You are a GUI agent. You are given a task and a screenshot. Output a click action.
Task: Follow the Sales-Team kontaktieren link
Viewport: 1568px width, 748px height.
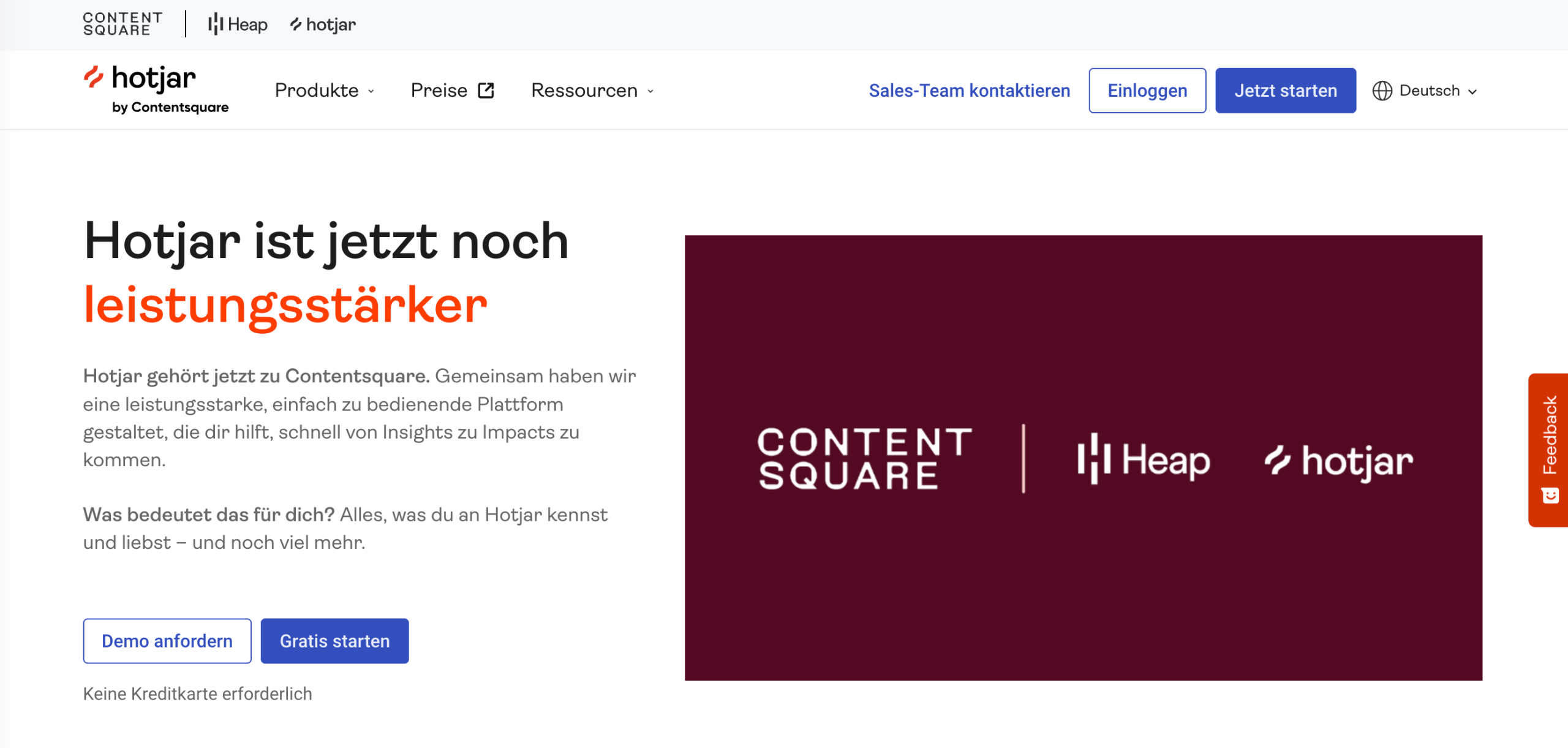[x=969, y=91]
